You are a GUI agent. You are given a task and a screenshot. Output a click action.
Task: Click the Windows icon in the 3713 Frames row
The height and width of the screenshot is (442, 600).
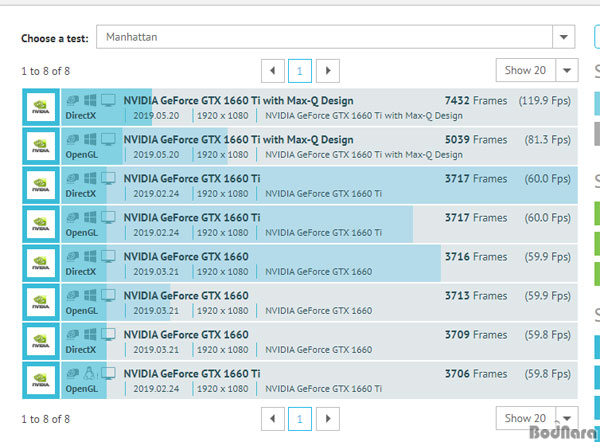(90, 295)
